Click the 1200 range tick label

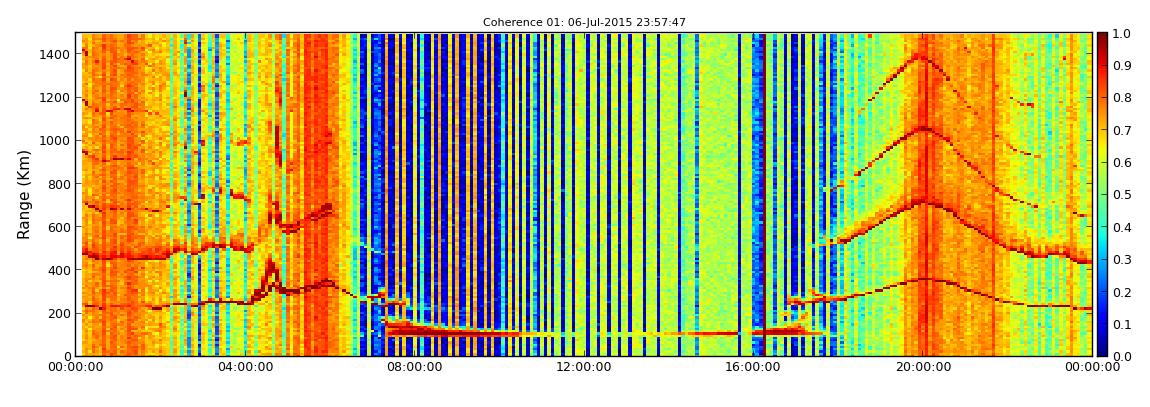point(57,98)
